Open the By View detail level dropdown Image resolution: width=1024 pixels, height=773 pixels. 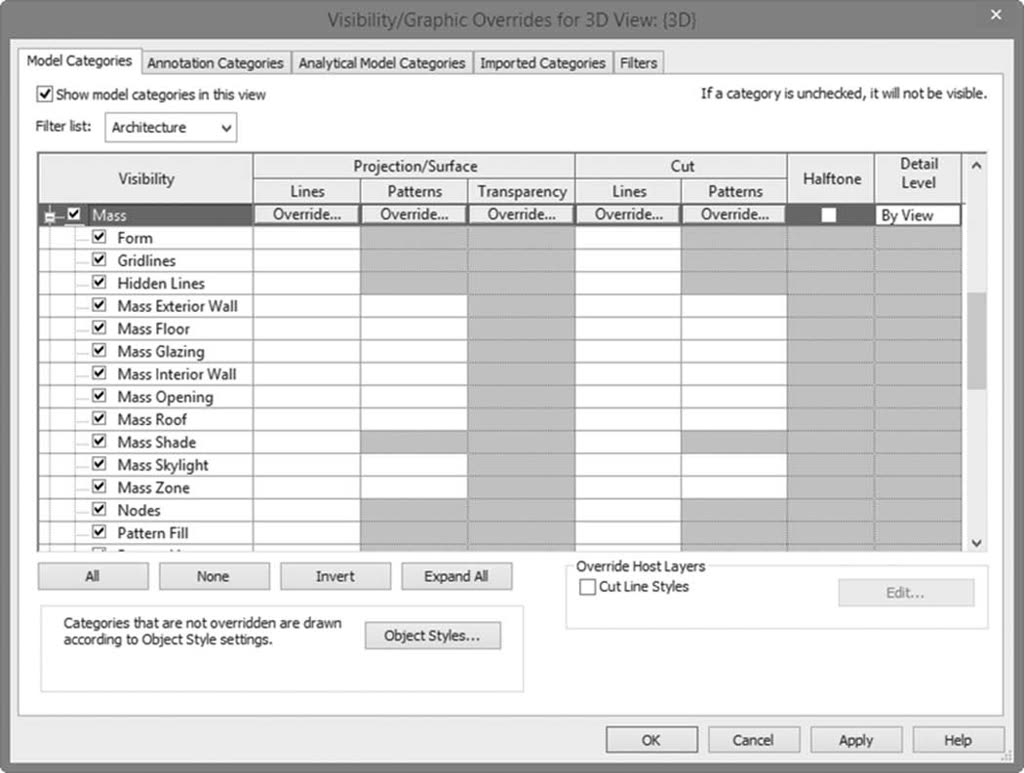(x=918, y=215)
